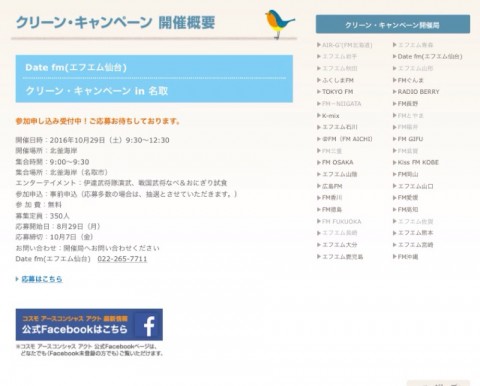Click the blue Date fm campaign title box

(x=154, y=79)
